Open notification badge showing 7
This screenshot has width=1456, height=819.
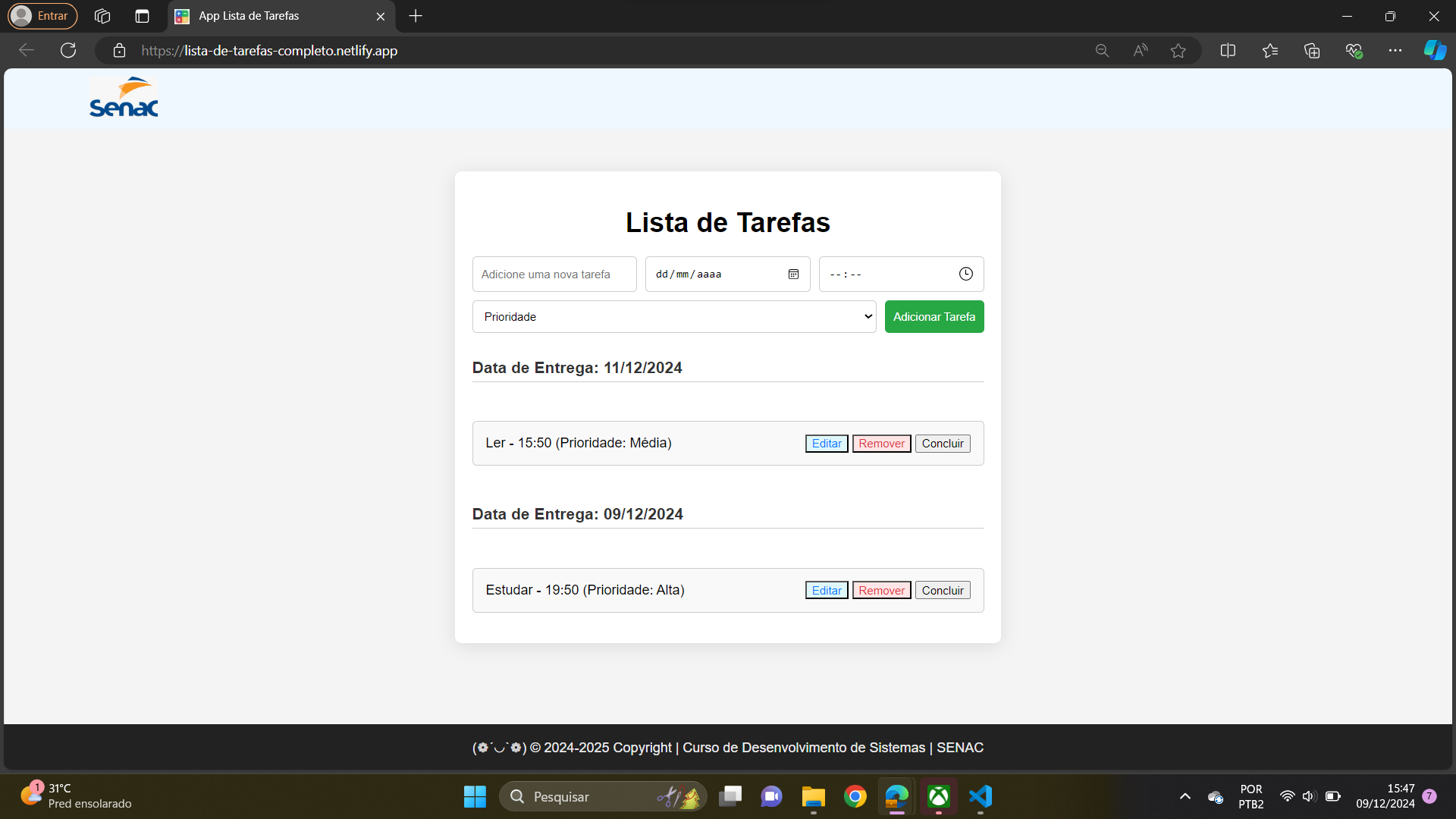pyautogui.click(x=1429, y=796)
